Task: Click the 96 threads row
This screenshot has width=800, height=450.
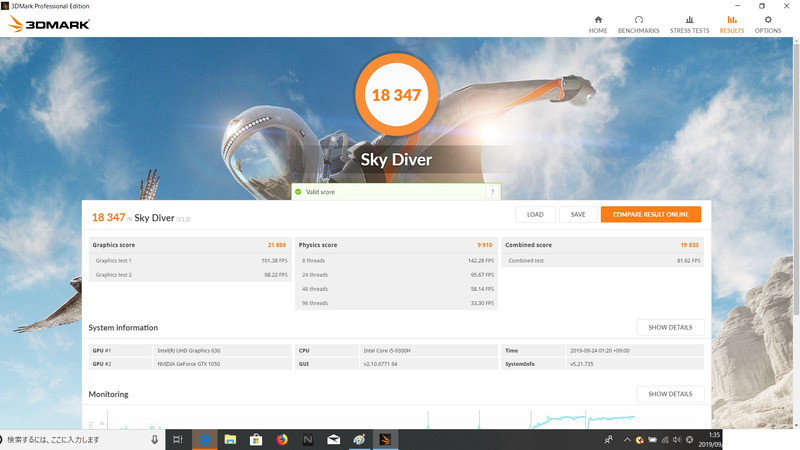Action: (x=396, y=303)
